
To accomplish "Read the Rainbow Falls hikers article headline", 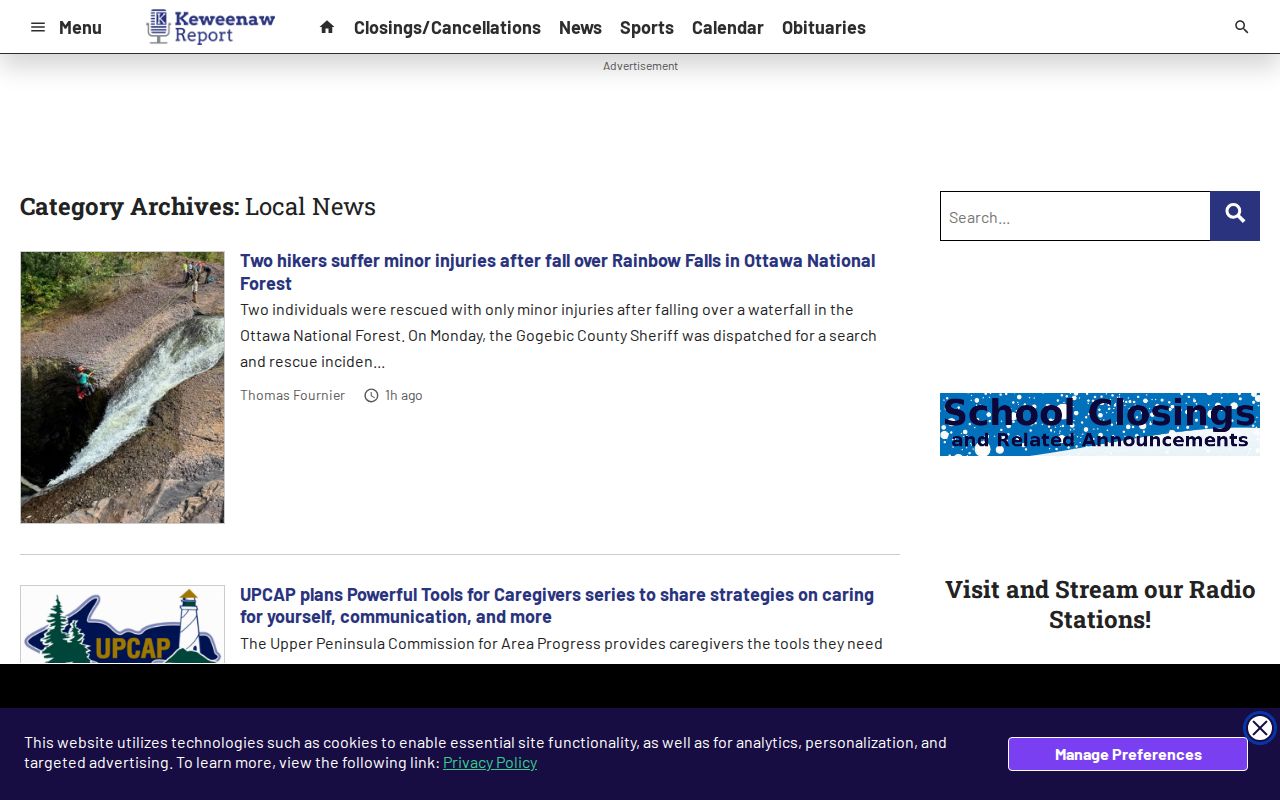I will [557, 272].
